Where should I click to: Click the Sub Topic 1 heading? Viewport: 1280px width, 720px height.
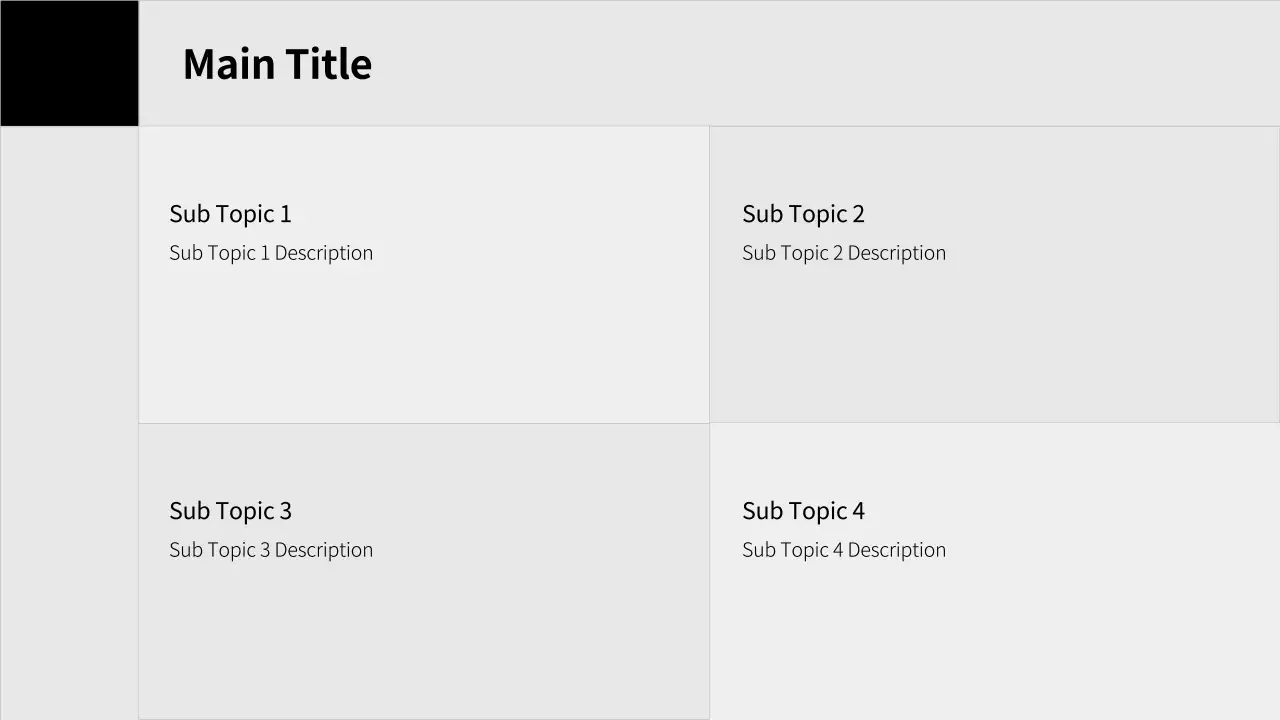230,214
